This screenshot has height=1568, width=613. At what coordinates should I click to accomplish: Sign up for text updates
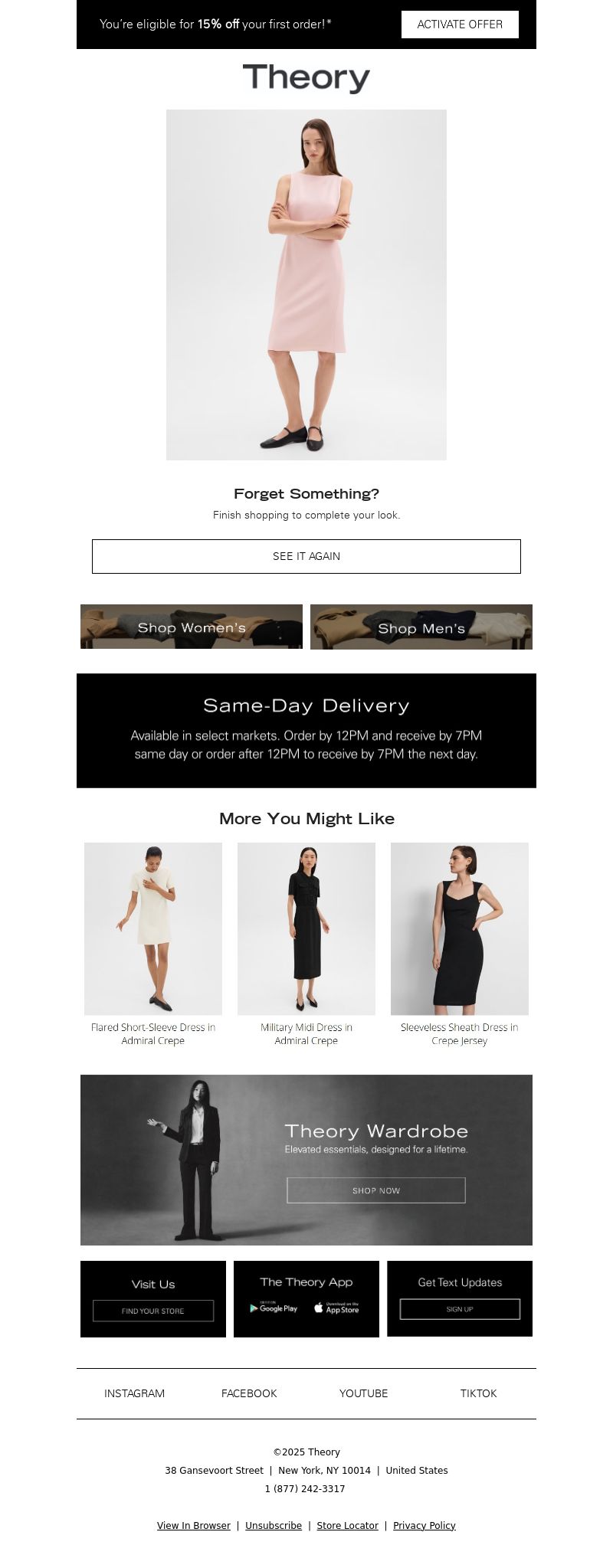pyautogui.click(x=460, y=1309)
